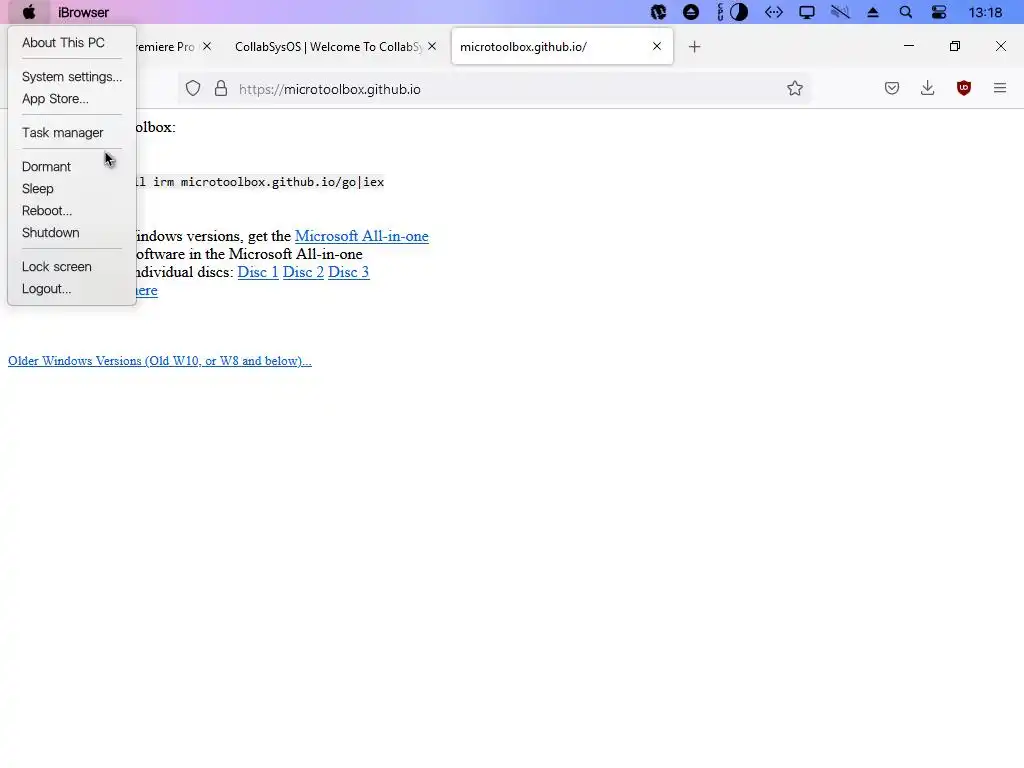Click the tracking protection shield icon
The height and width of the screenshot is (768, 1024).
point(193,89)
